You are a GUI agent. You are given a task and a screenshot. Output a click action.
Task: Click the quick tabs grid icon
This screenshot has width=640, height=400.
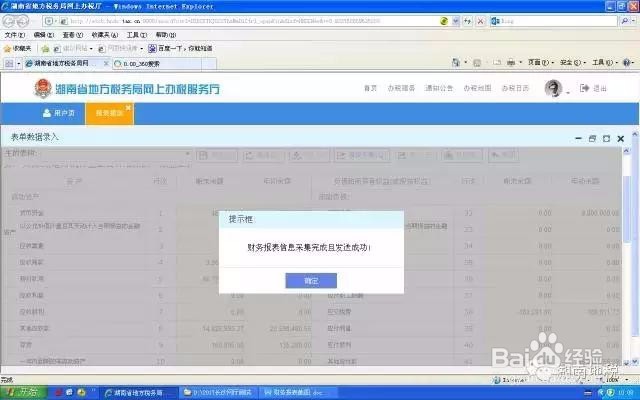pyautogui.click(x=9, y=64)
